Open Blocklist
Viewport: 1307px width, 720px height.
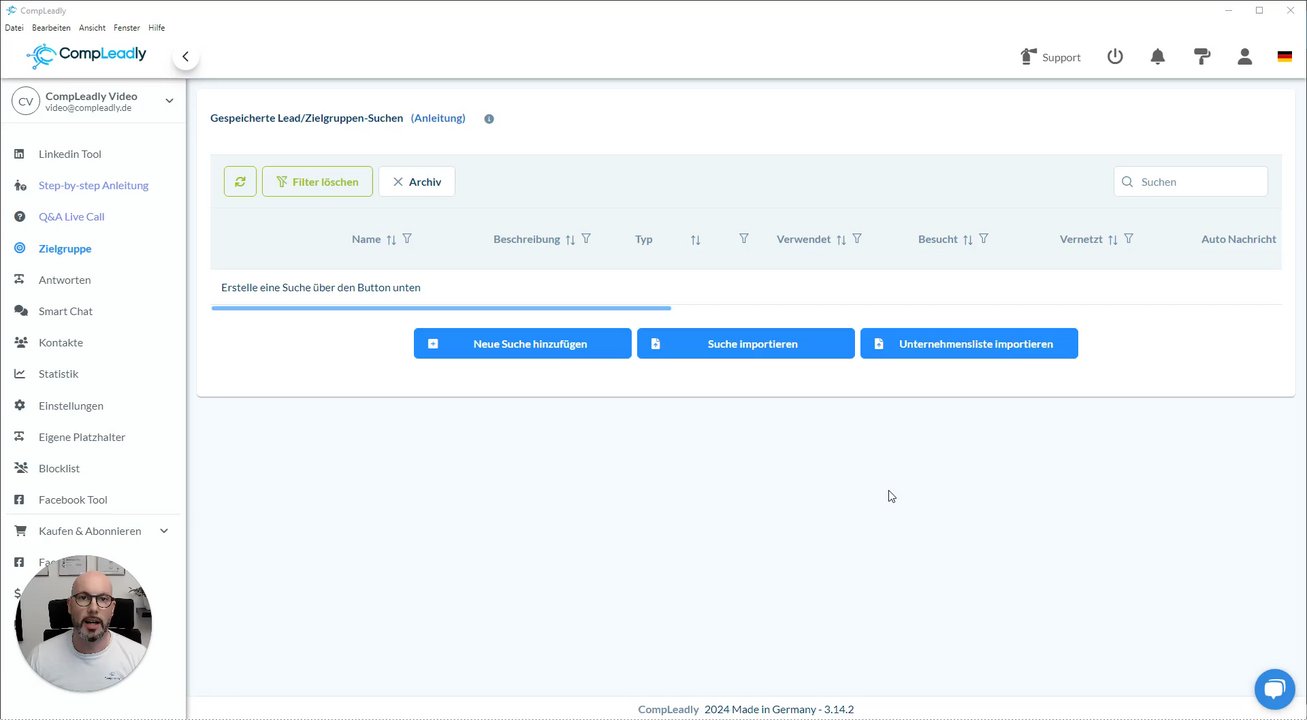(x=59, y=468)
